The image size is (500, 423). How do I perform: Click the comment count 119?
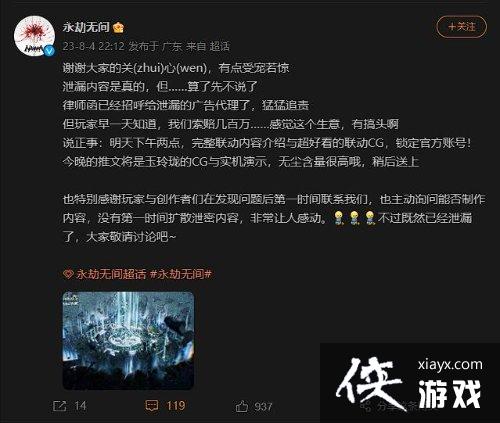[x=176, y=406]
